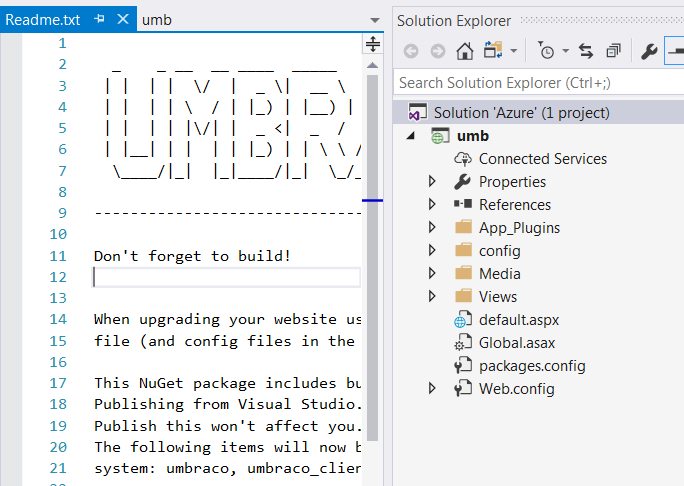684x486 pixels.
Task: Open Properties via wrench toolbar icon
Action: (649, 51)
